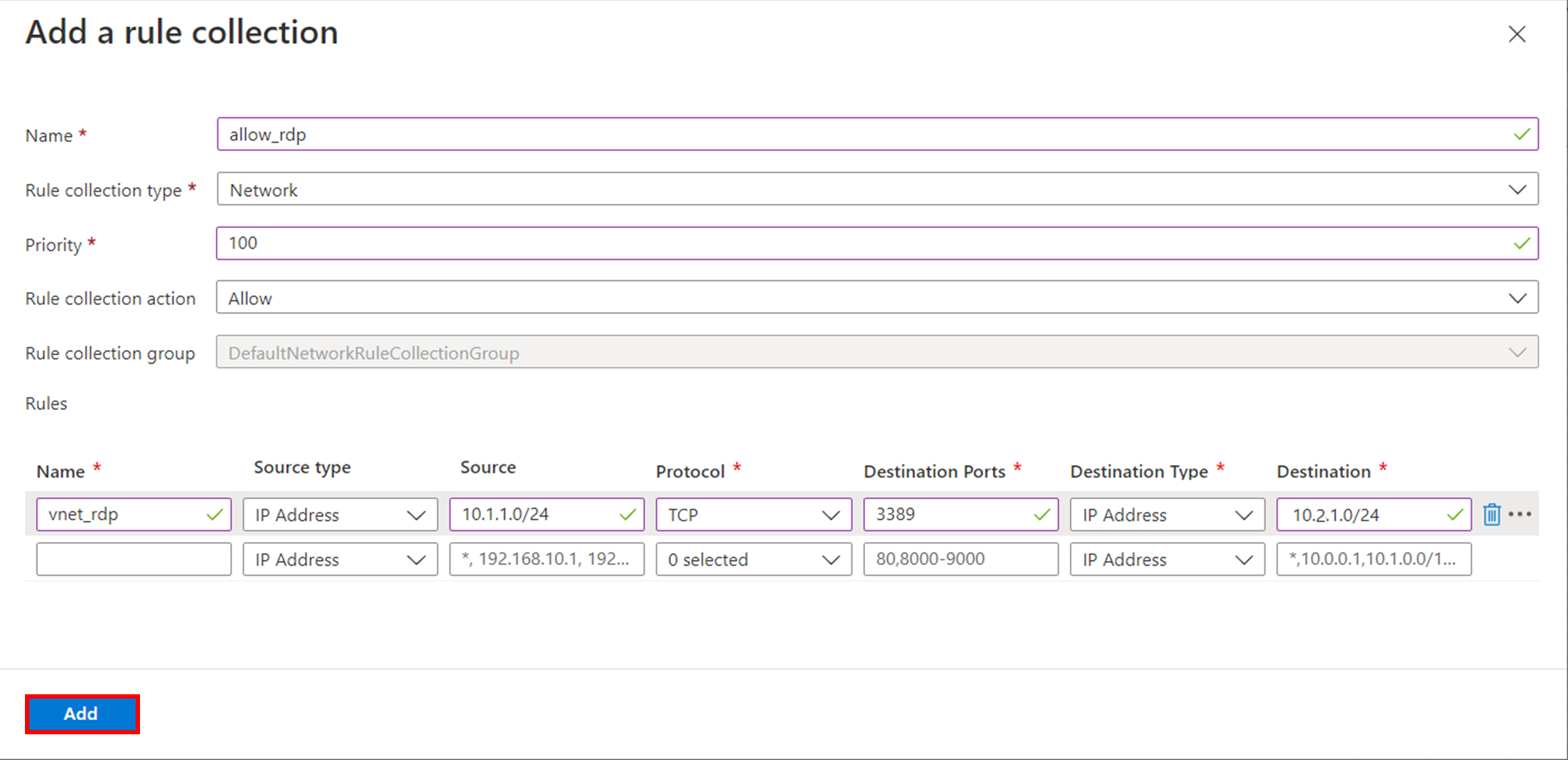1568x760 pixels.
Task: Delete the vnet_rdp rule with trash icon
Action: (x=1492, y=514)
